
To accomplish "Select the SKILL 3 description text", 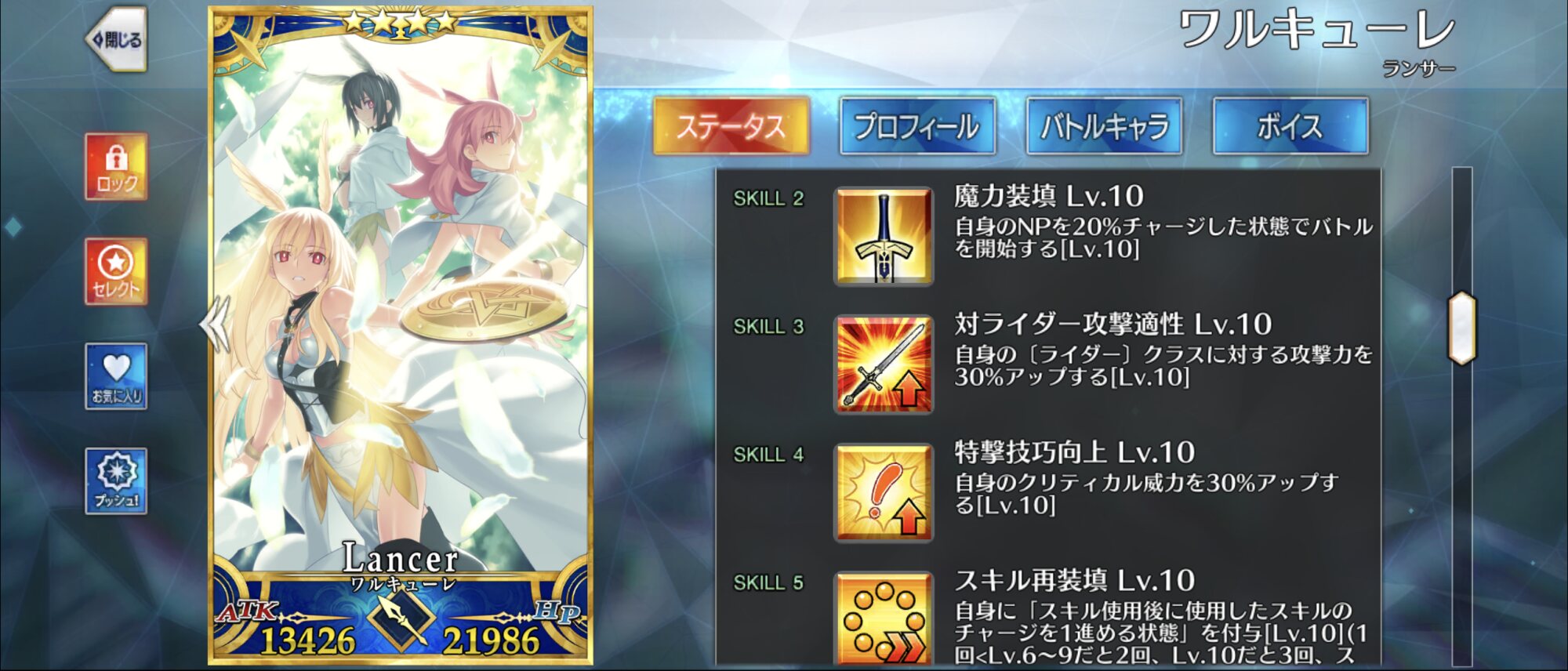I will click(1163, 366).
